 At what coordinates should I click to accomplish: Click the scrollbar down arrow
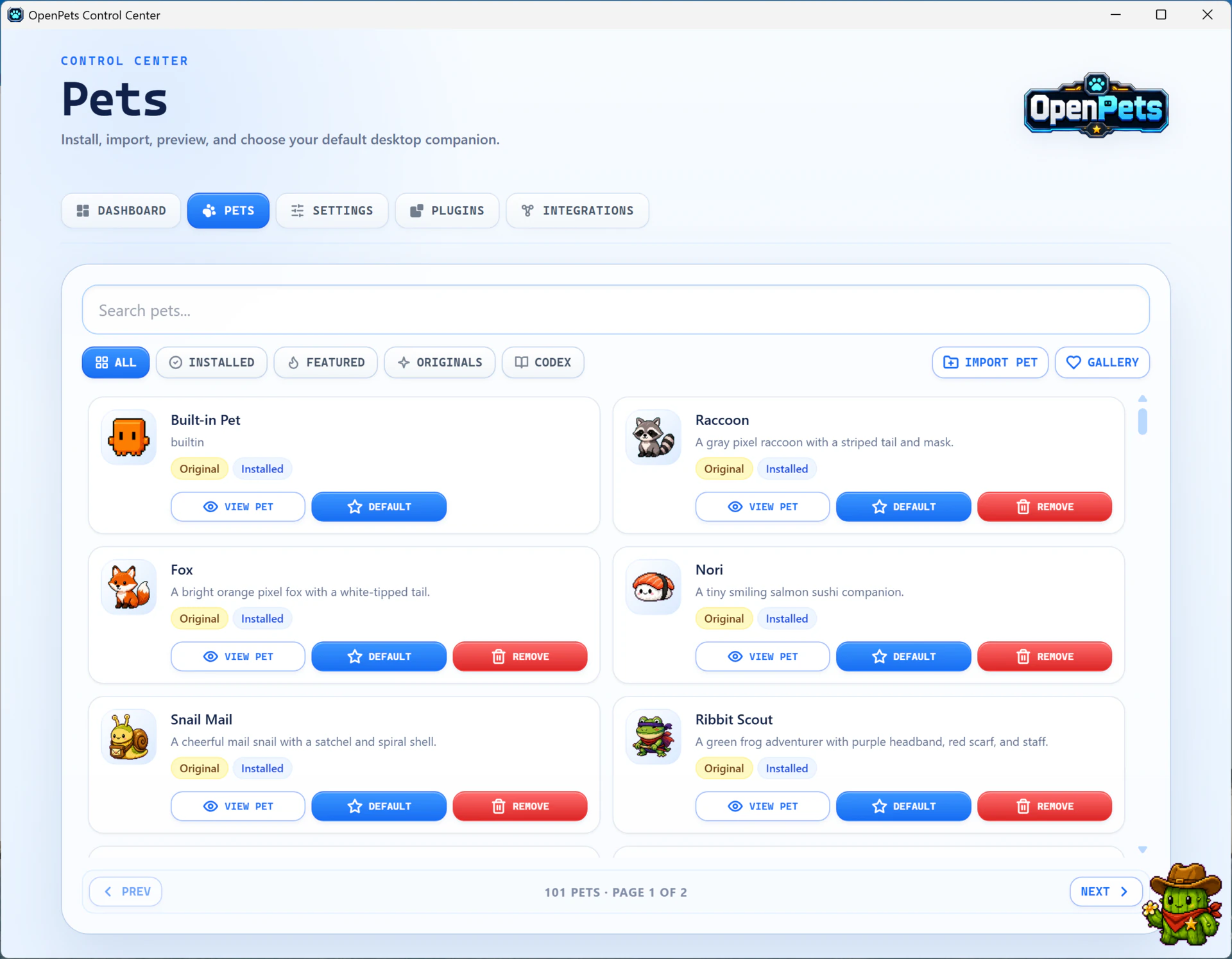(x=1142, y=849)
